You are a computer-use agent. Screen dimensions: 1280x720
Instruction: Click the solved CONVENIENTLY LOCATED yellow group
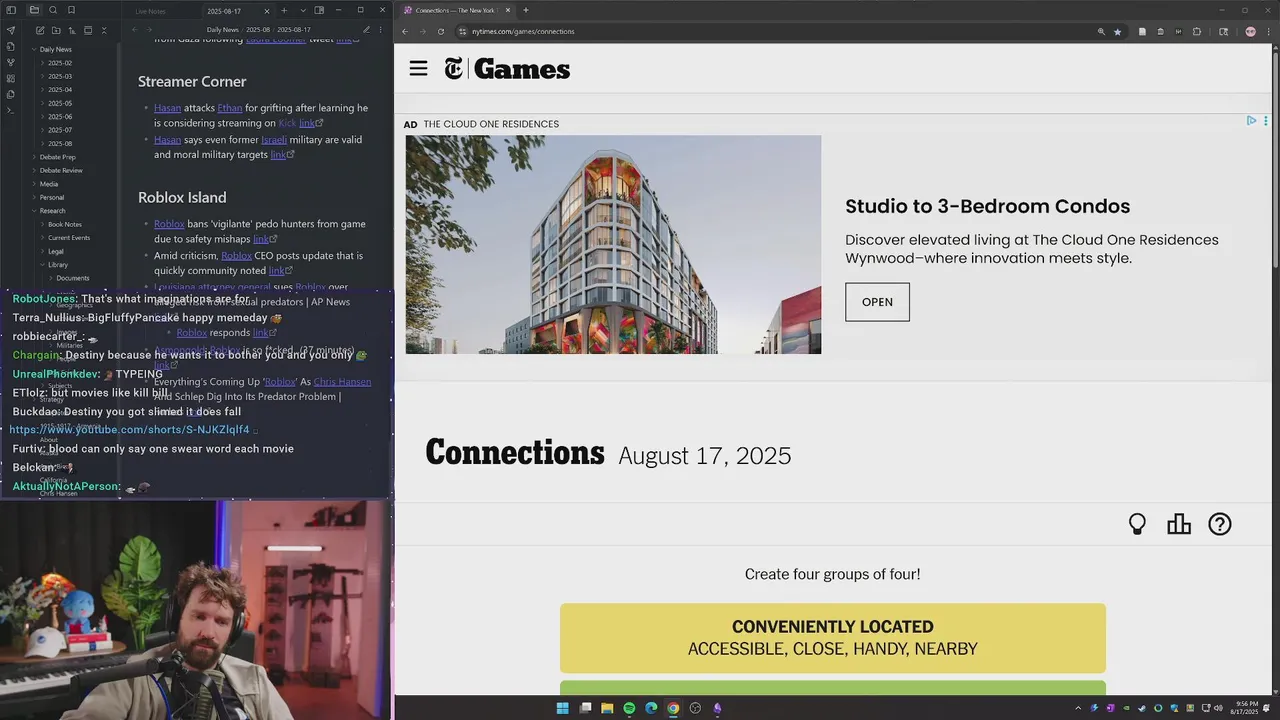[833, 638]
